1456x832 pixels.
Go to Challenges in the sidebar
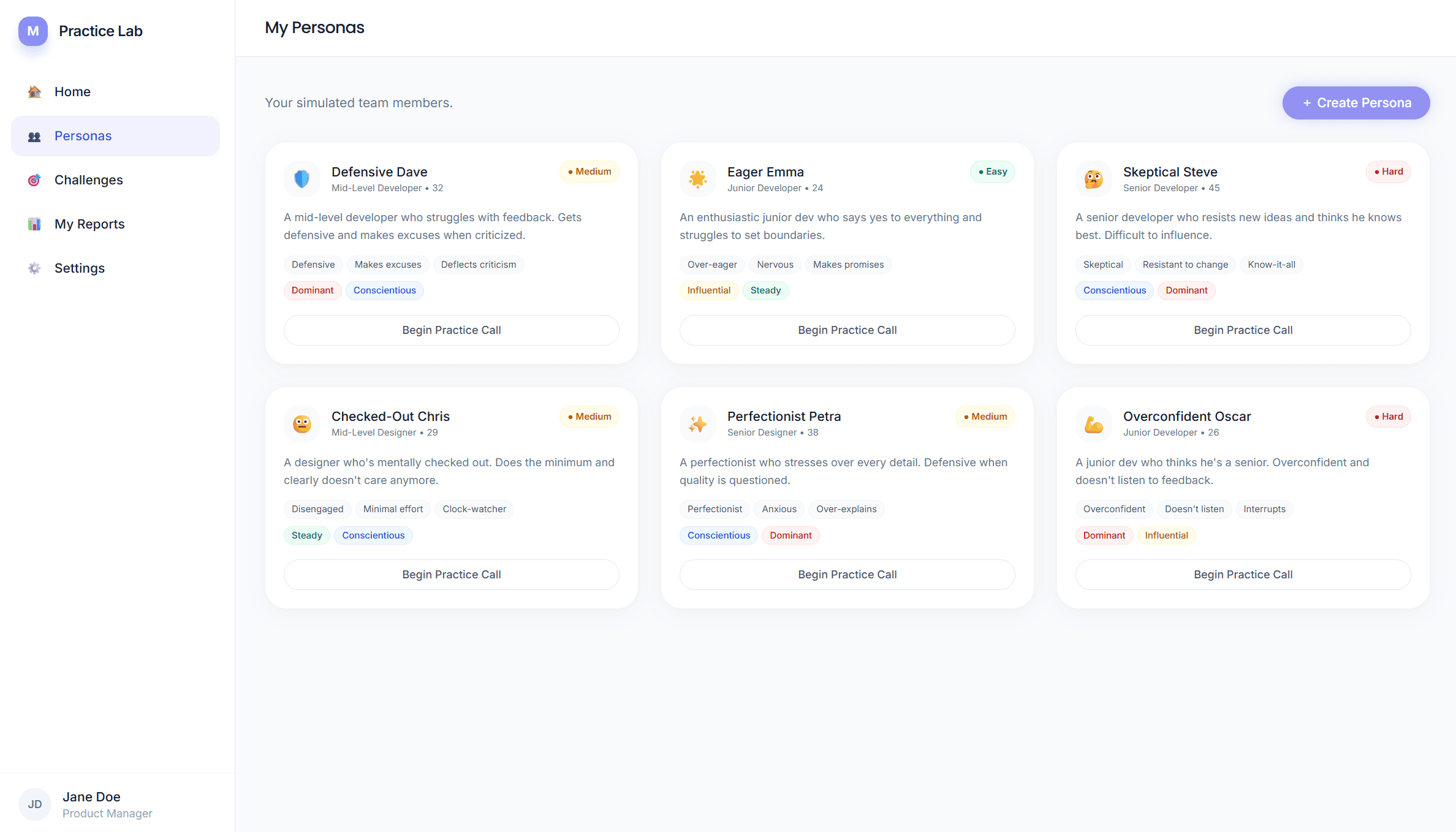tap(88, 180)
